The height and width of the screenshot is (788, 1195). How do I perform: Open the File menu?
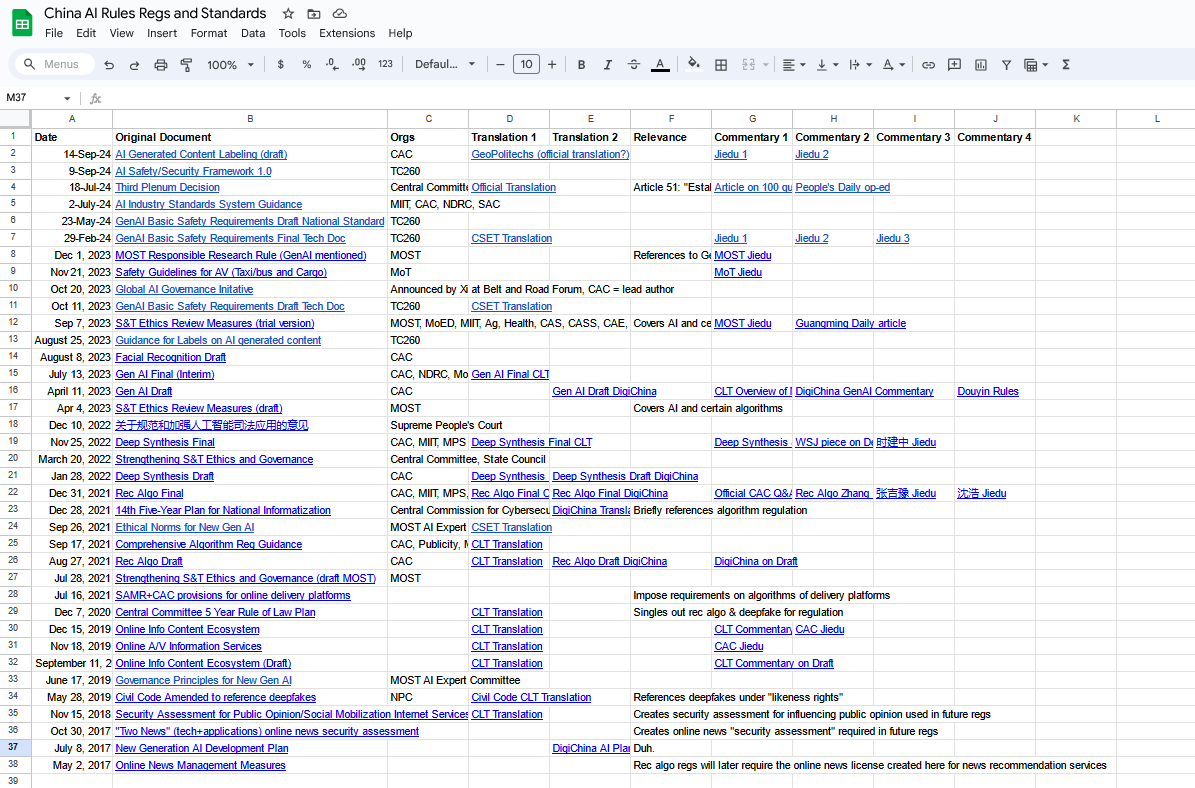tap(54, 34)
